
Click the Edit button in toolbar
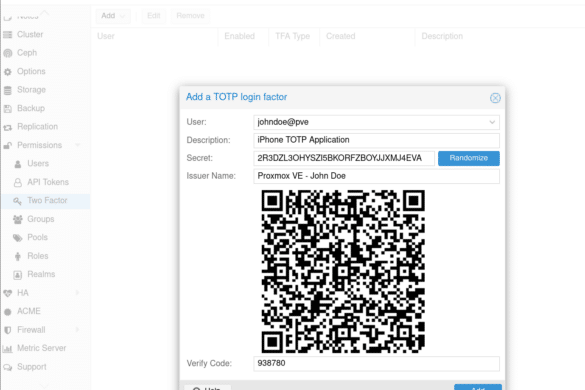point(154,16)
